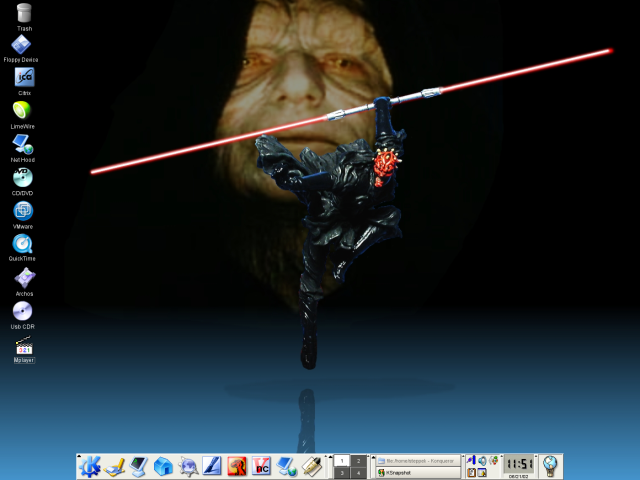The width and height of the screenshot is (640, 480).
Task: Open the CD/DVD desktop icon
Action: tap(22, 177)
